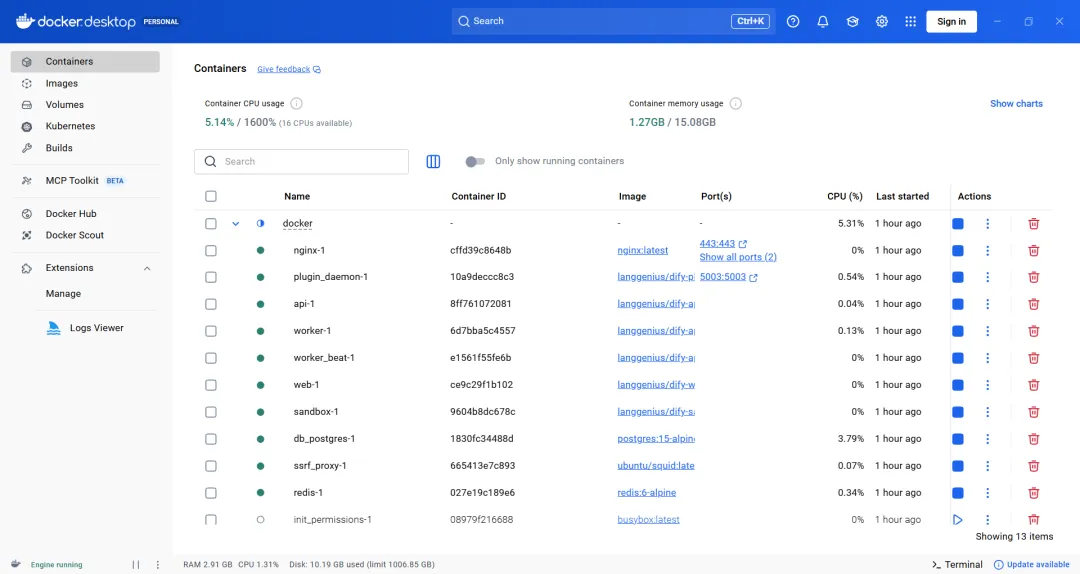Viewport: 1080px width, 574px height.
Task: Check the docker stack checkbox
Action: click(211, 223)
